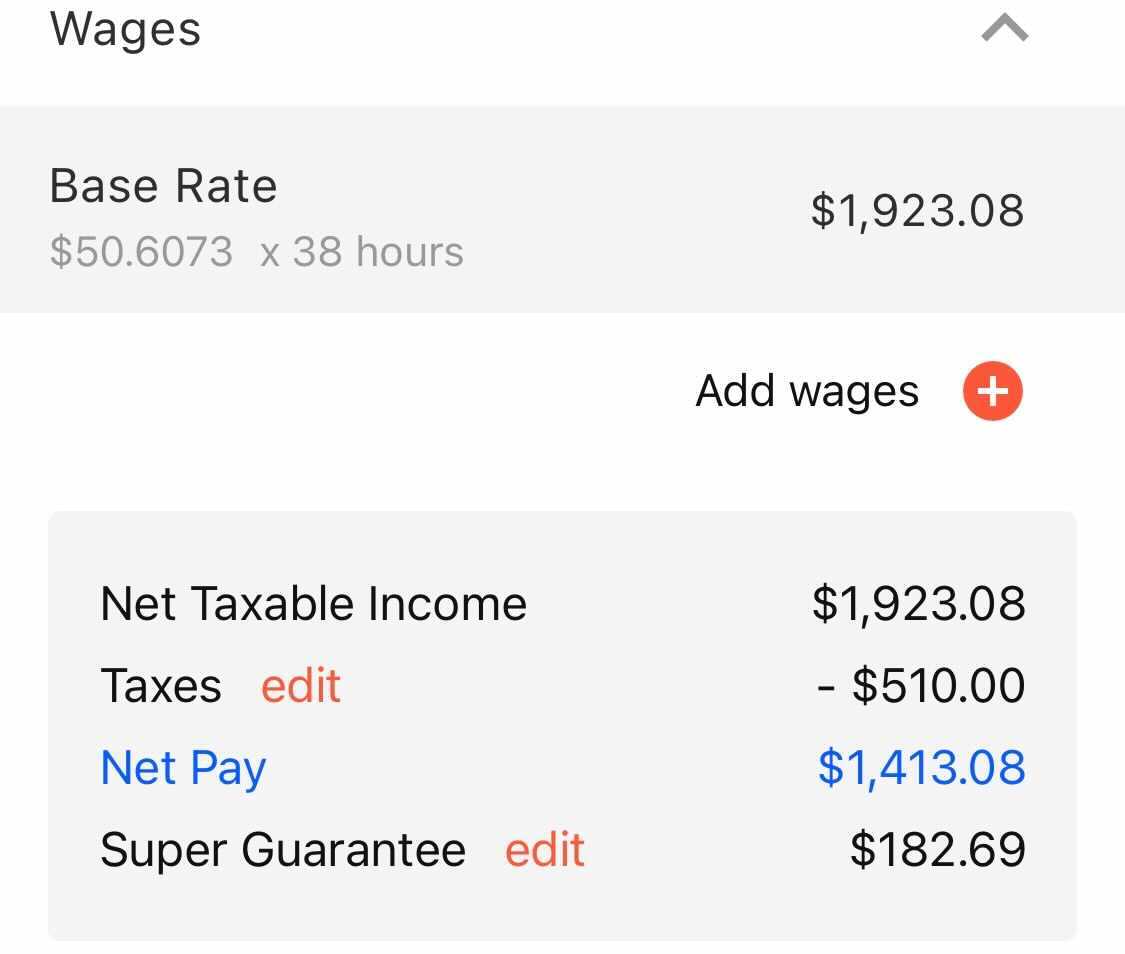The height and width of the screenshot is (954, 1125).
Task: Tap the Add wages label
Action: 807,392
